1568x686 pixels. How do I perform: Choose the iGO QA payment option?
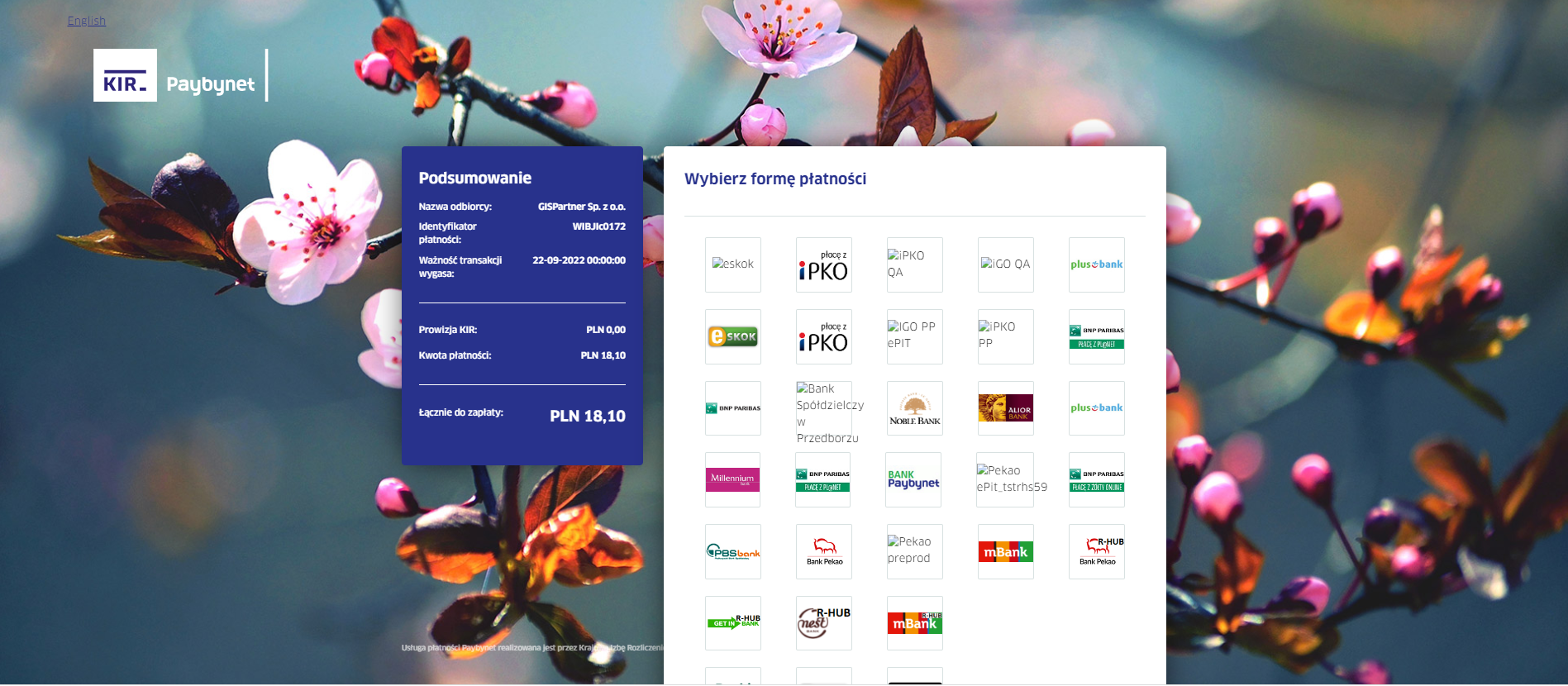[1006, 264]
